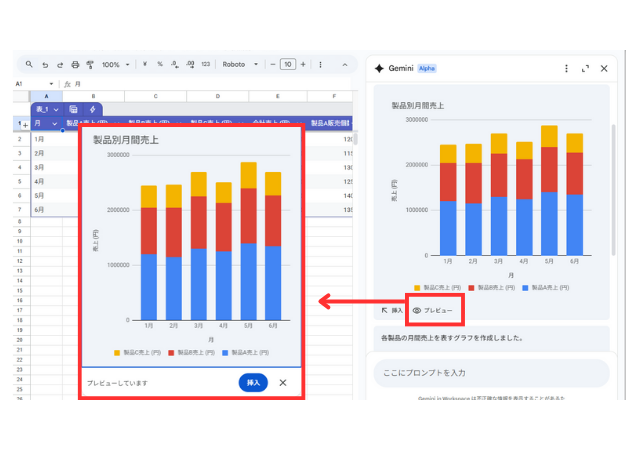Select the paint format tool
Image resolution: width=639 pixels, height=451 pixels.
click(x=90, y=64)
